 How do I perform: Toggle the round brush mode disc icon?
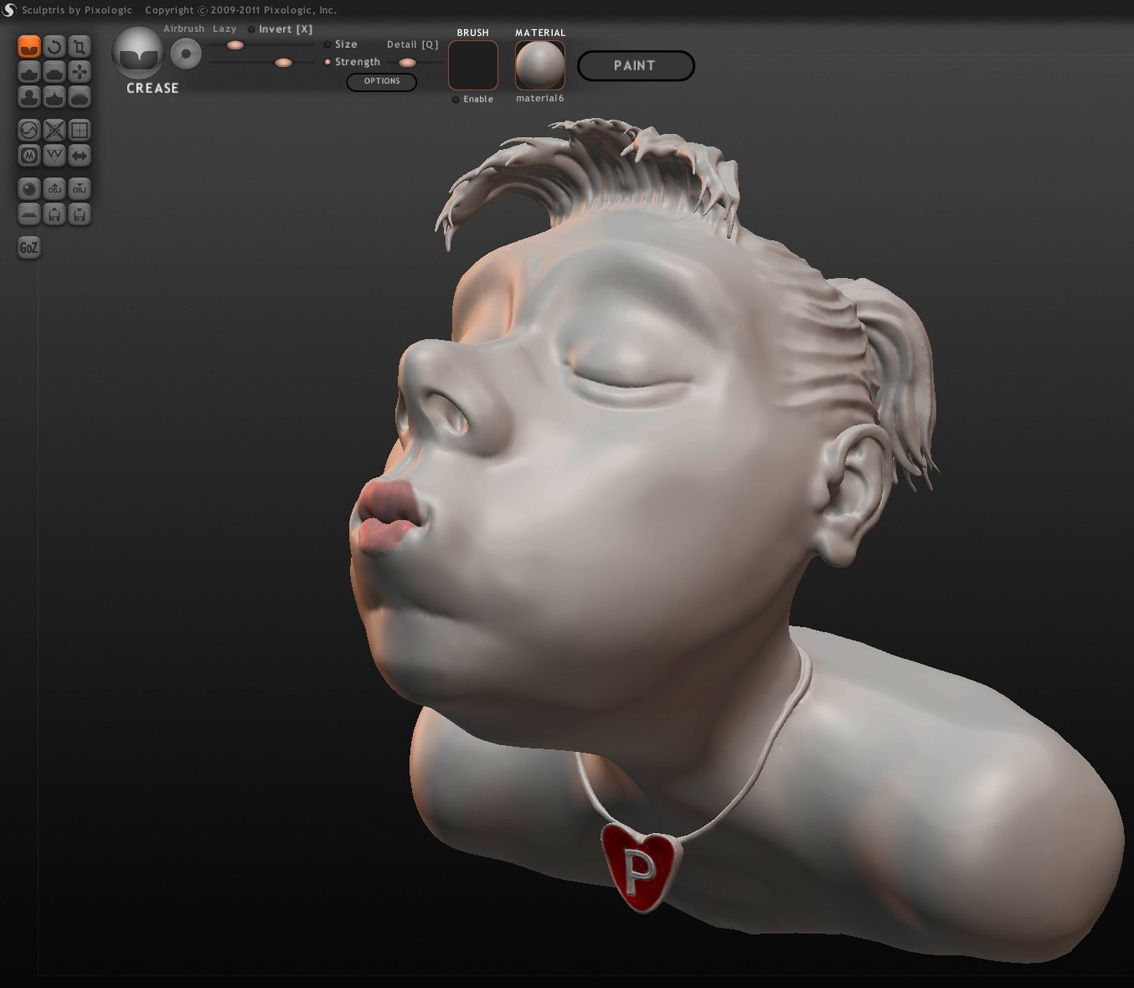coord(186,54)
